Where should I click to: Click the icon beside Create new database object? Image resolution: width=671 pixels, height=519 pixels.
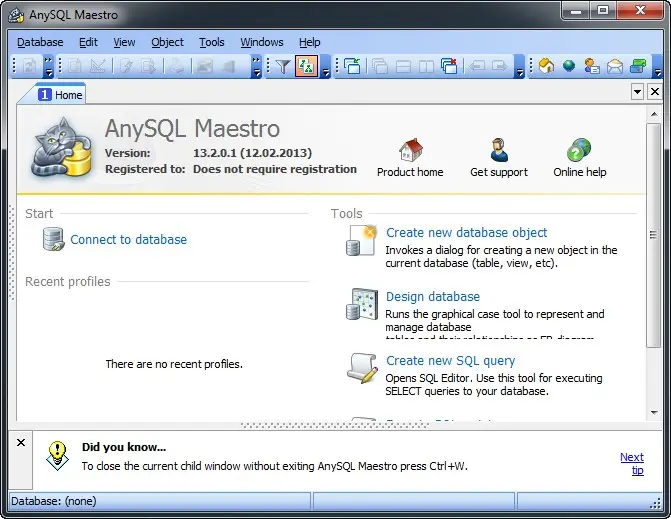coord(362,240)
